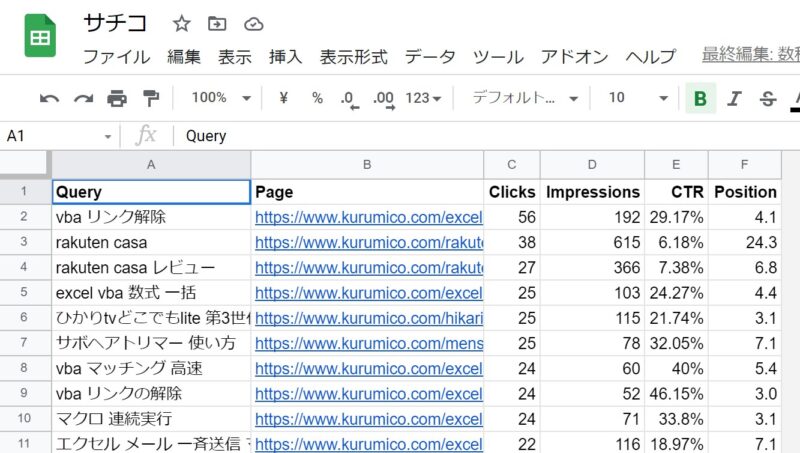Check the cloud save status icon
This screenshot has width=800, height=453.
[x=253, y=23]
